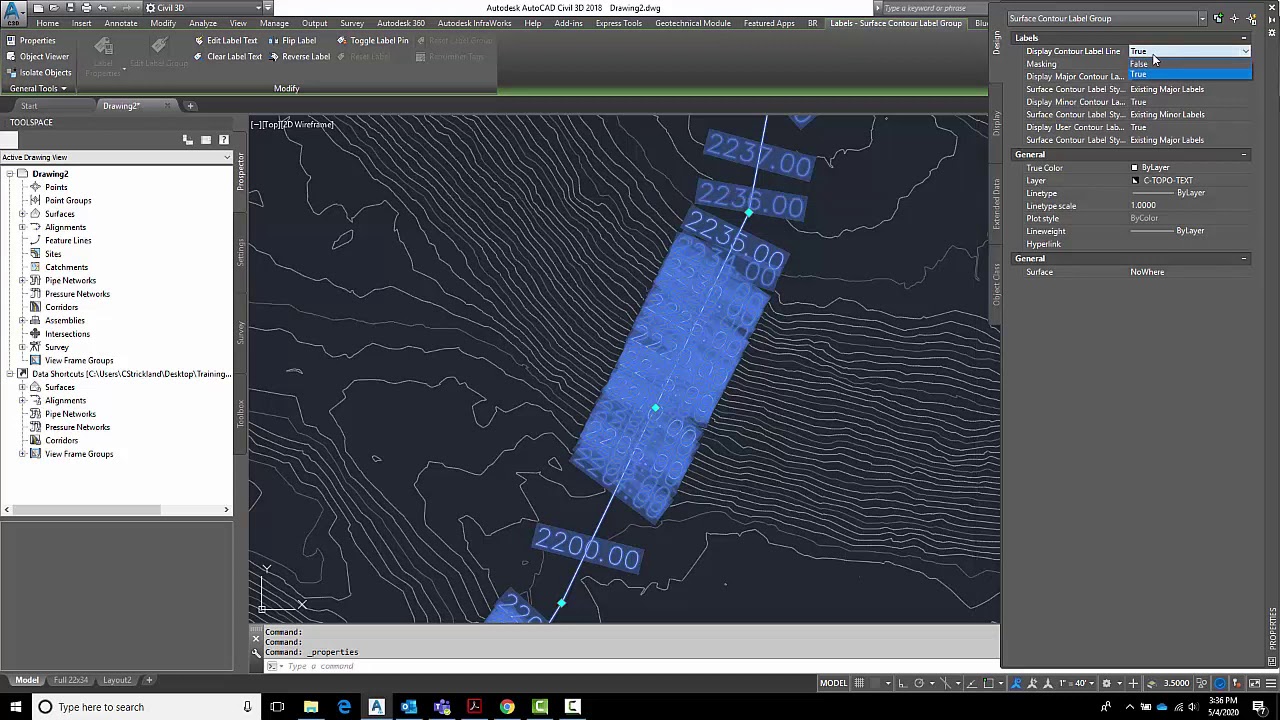Toggle ortho mode in status bar
Screen dimensions: 1280x720
(903, 683)
